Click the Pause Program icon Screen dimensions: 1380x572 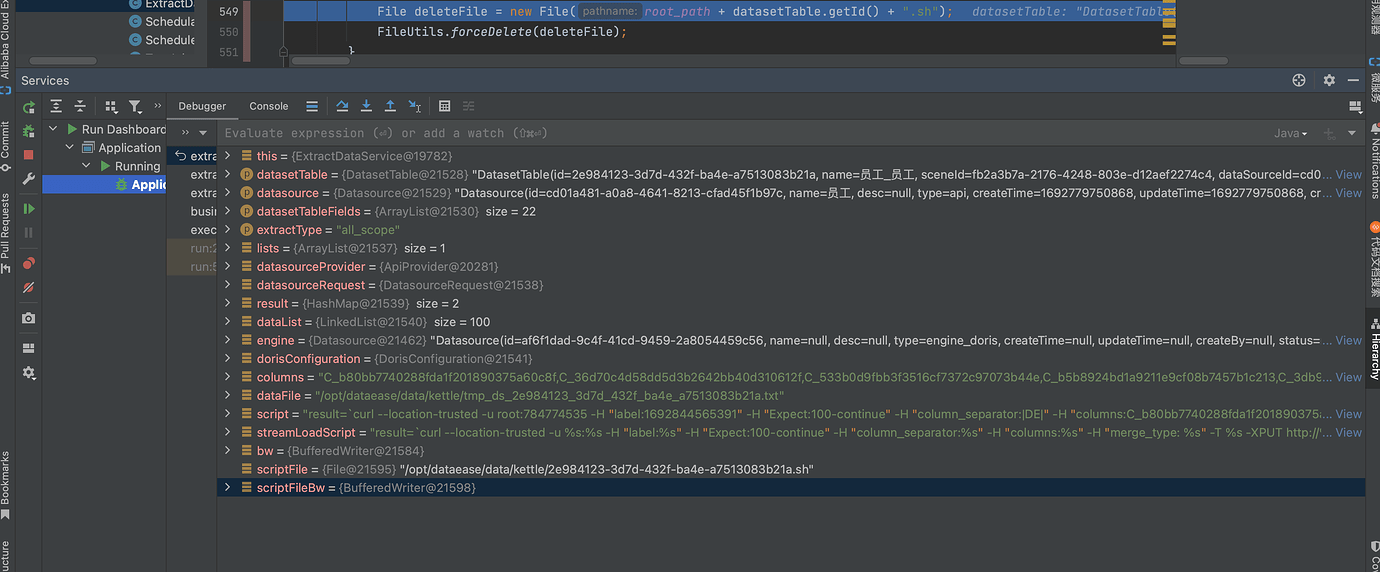click(x=29, y=232)
